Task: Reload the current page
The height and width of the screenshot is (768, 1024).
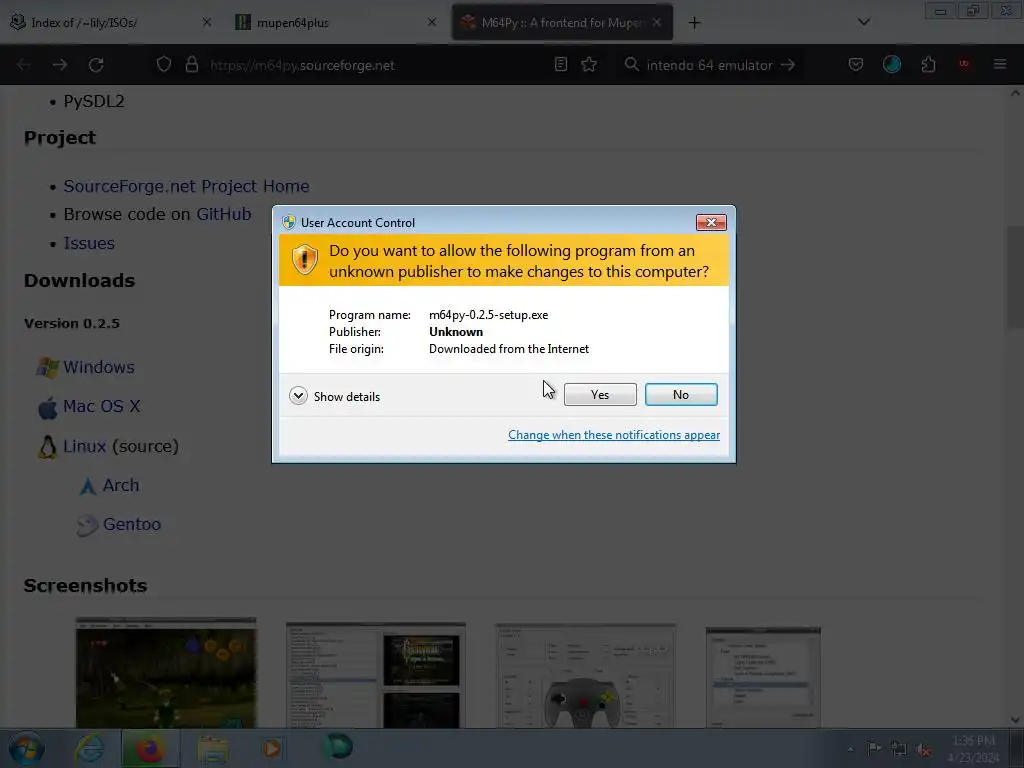Action: point(96,65)
